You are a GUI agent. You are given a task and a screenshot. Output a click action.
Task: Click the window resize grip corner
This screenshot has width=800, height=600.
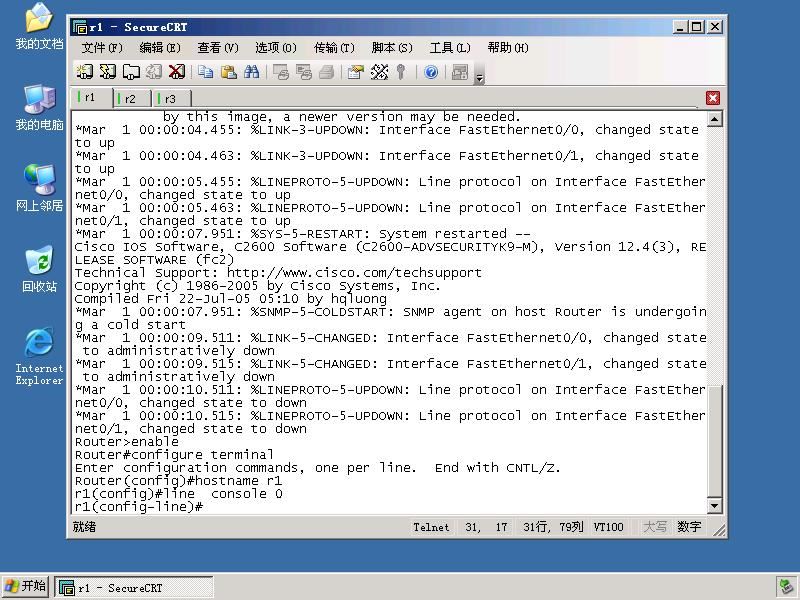pyautogui.click(x=719, y=531)
